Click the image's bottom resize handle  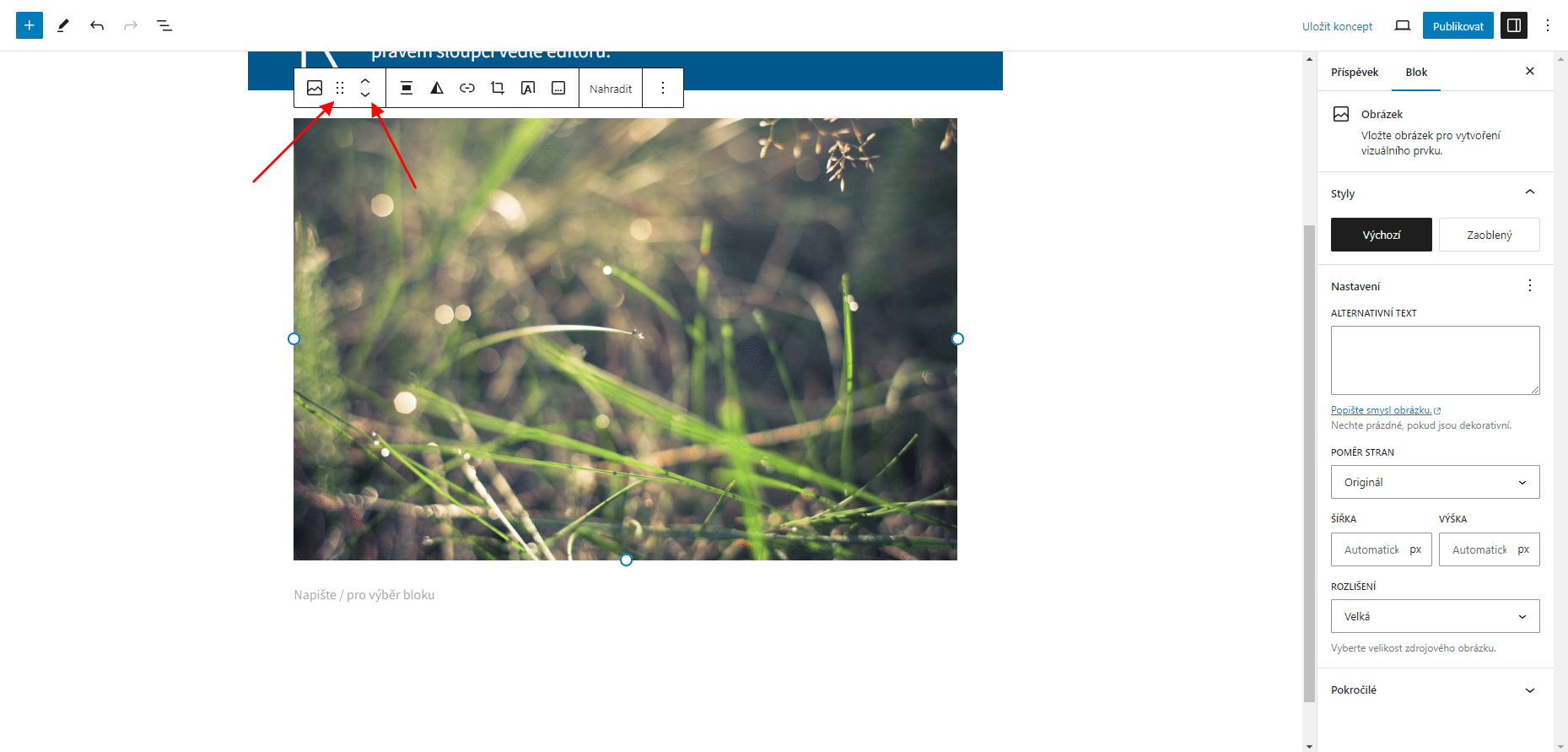(626, 560)
